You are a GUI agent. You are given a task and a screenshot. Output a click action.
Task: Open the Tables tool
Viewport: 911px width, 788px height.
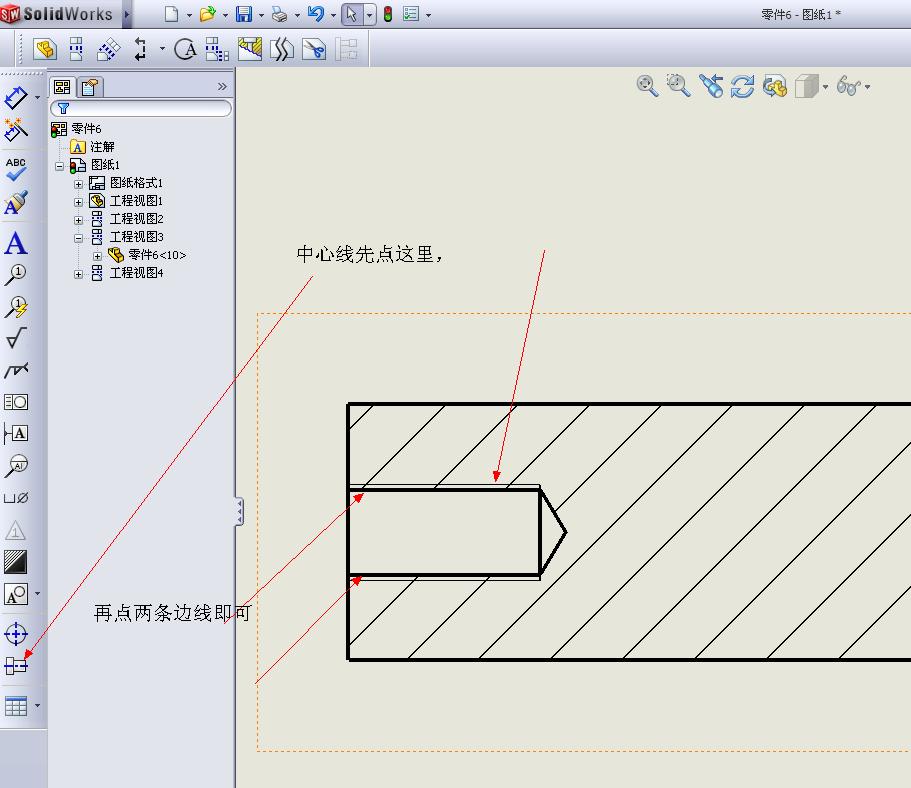16,706
